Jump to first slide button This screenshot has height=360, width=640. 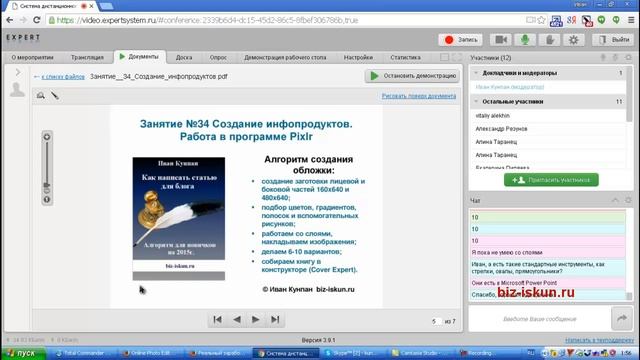tap(218, 320)
